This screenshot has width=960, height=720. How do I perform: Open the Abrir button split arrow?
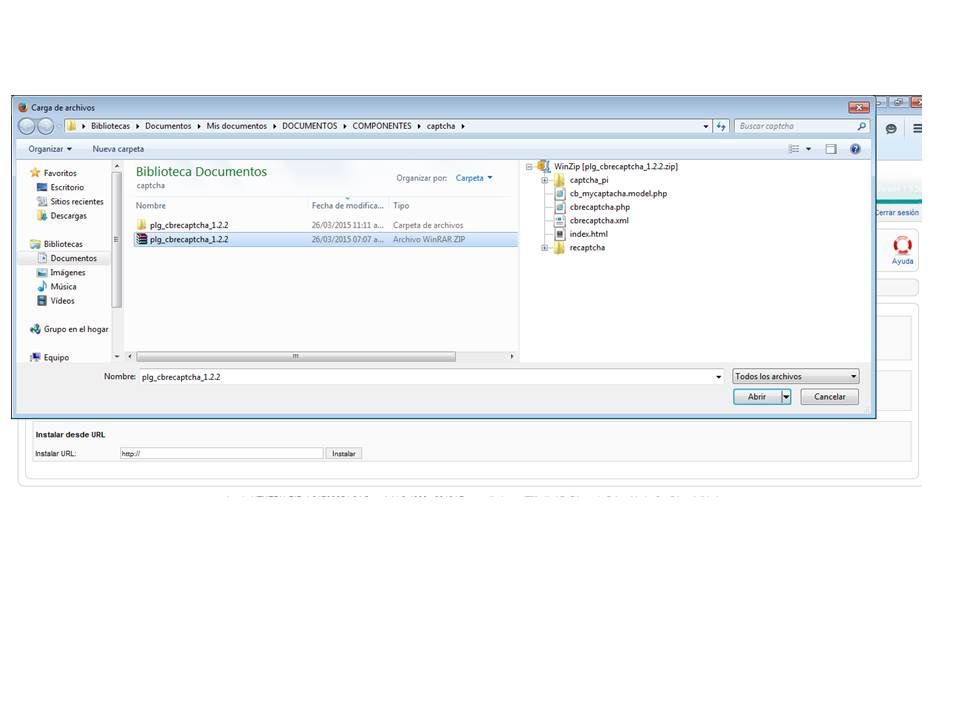click(x=786, y=397)
